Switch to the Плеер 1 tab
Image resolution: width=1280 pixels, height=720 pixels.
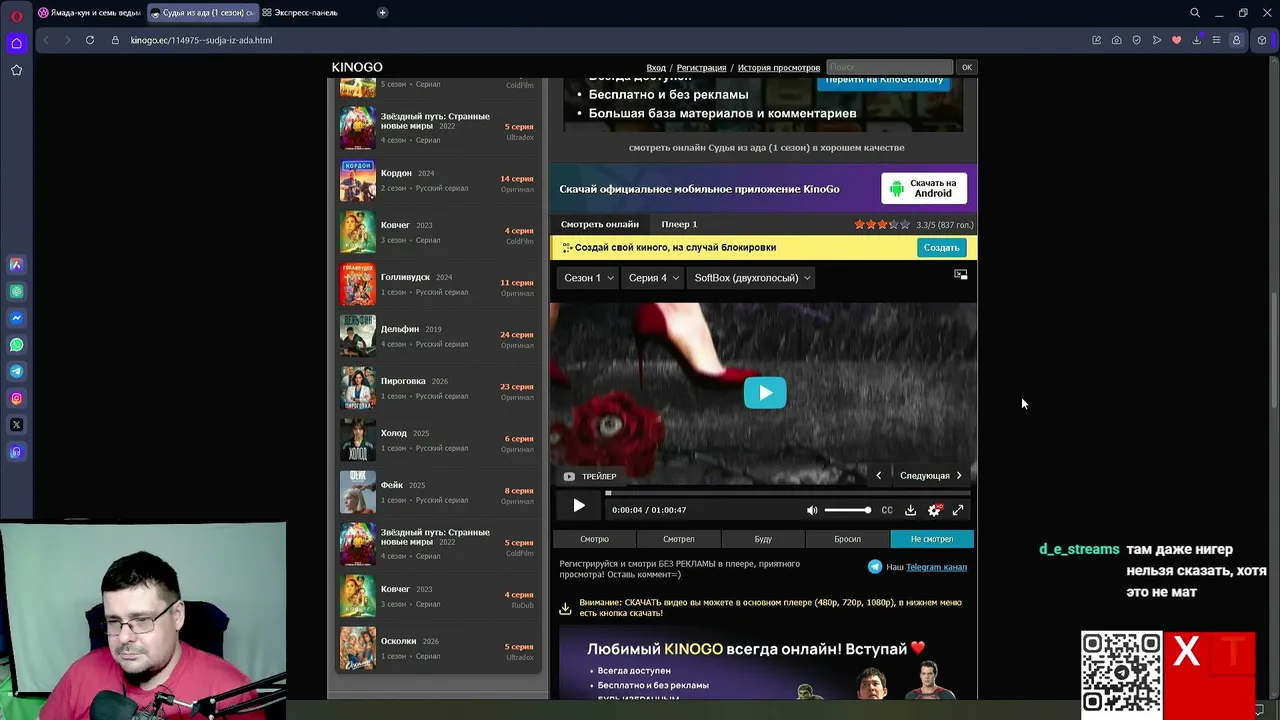click(679, 224)
